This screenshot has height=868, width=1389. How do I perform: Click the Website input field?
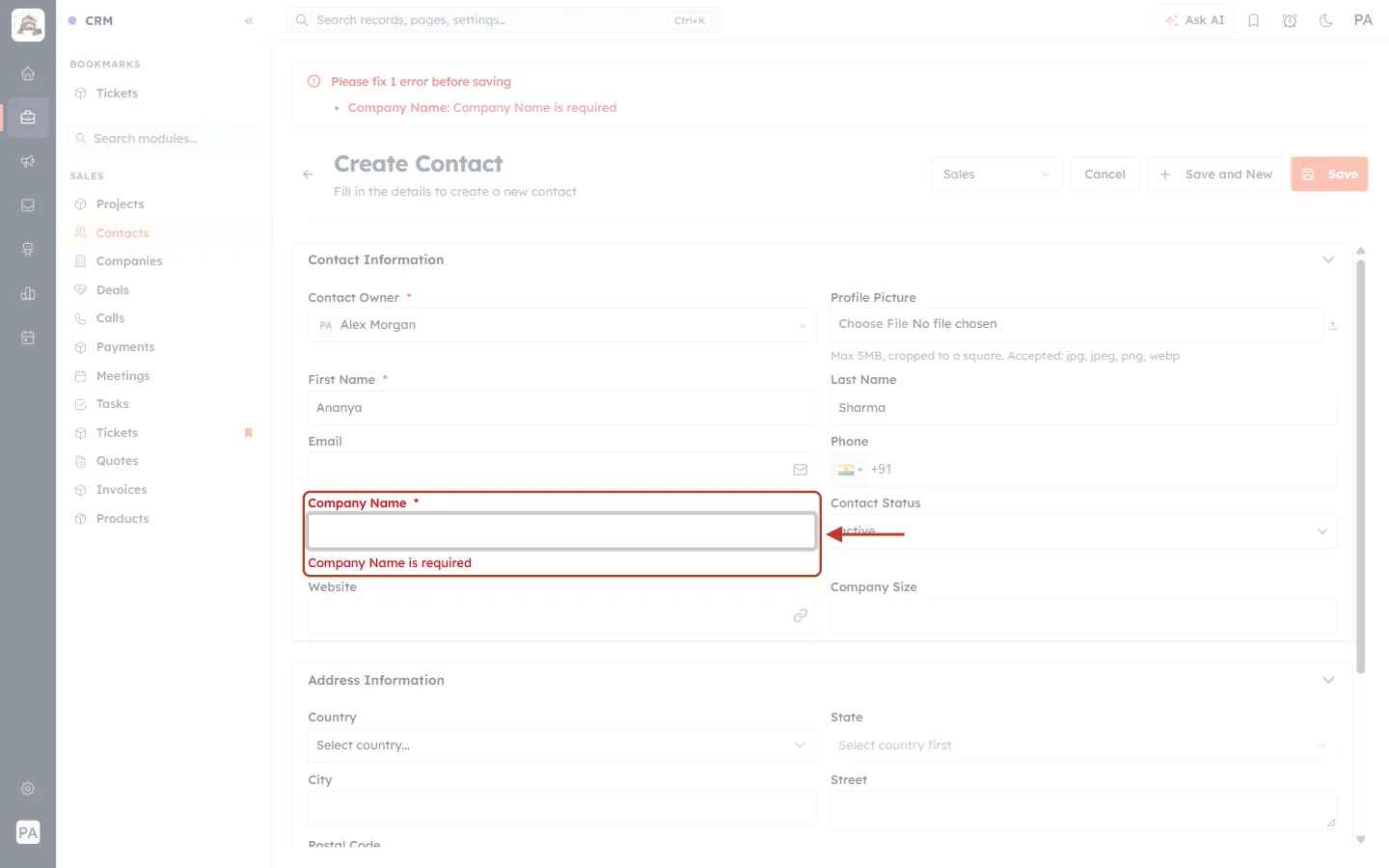coord(561,615)
